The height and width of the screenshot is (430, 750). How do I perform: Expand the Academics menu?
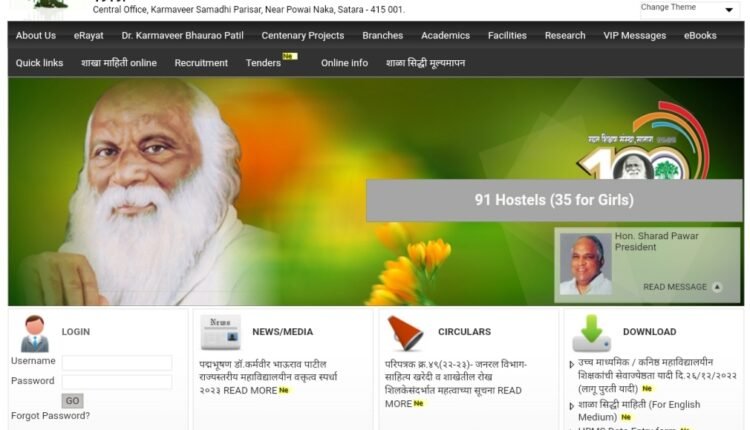pos(445,36)
